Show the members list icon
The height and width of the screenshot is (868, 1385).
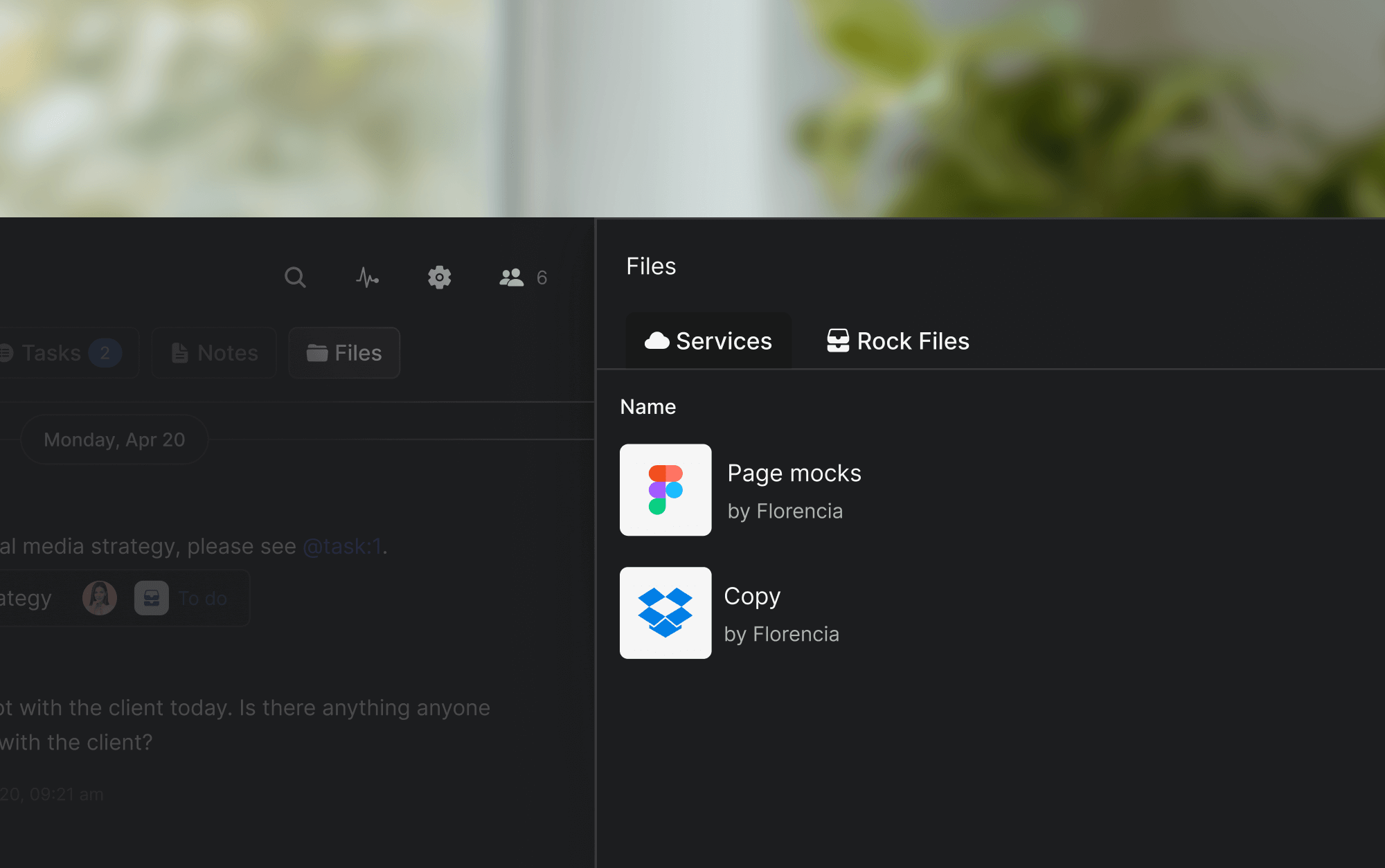pyautogui.click(x=512, y=278)
